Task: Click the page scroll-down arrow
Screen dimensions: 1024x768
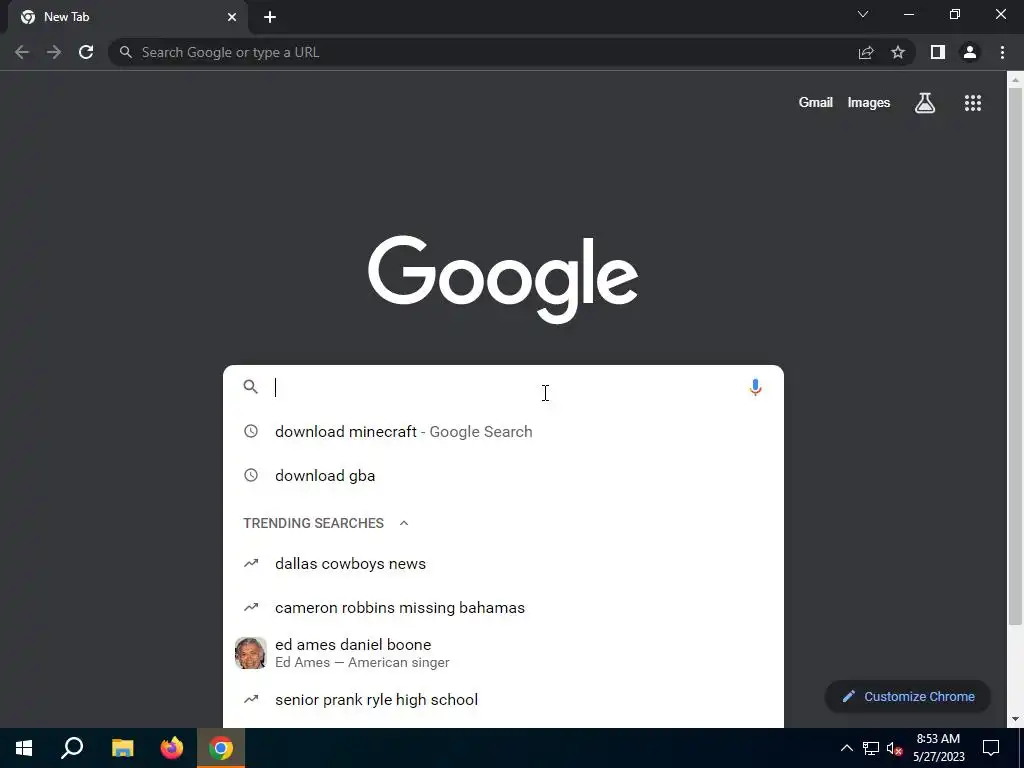Action: click(1015, 719)
